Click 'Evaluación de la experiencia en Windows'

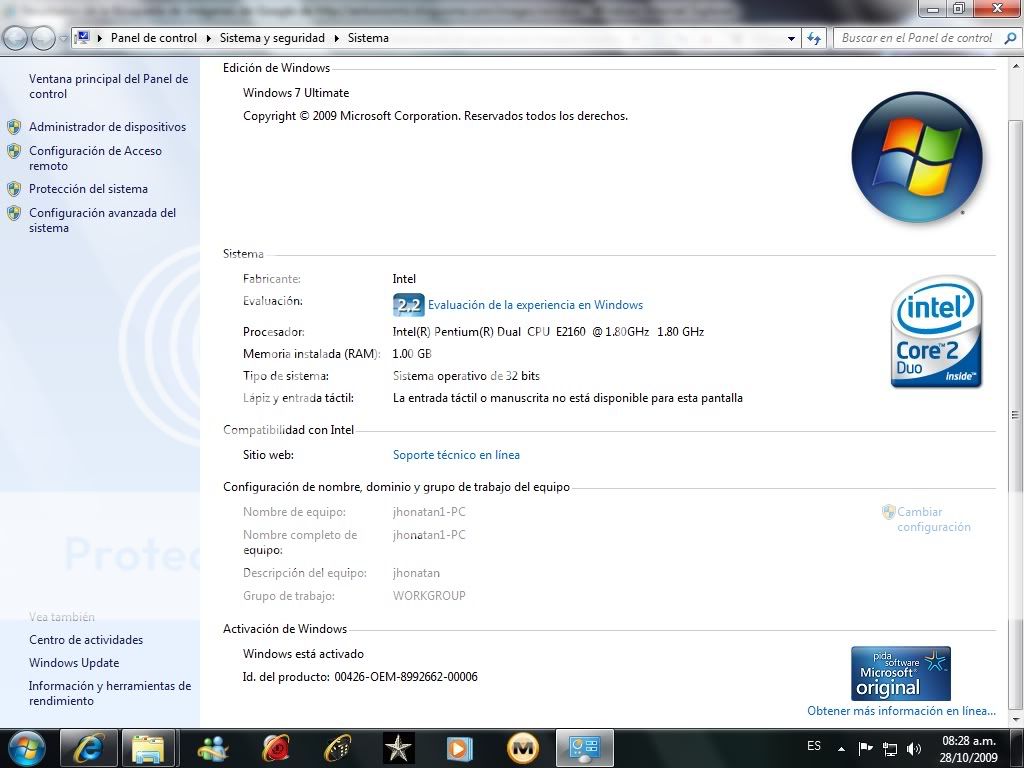click(535, 305)
